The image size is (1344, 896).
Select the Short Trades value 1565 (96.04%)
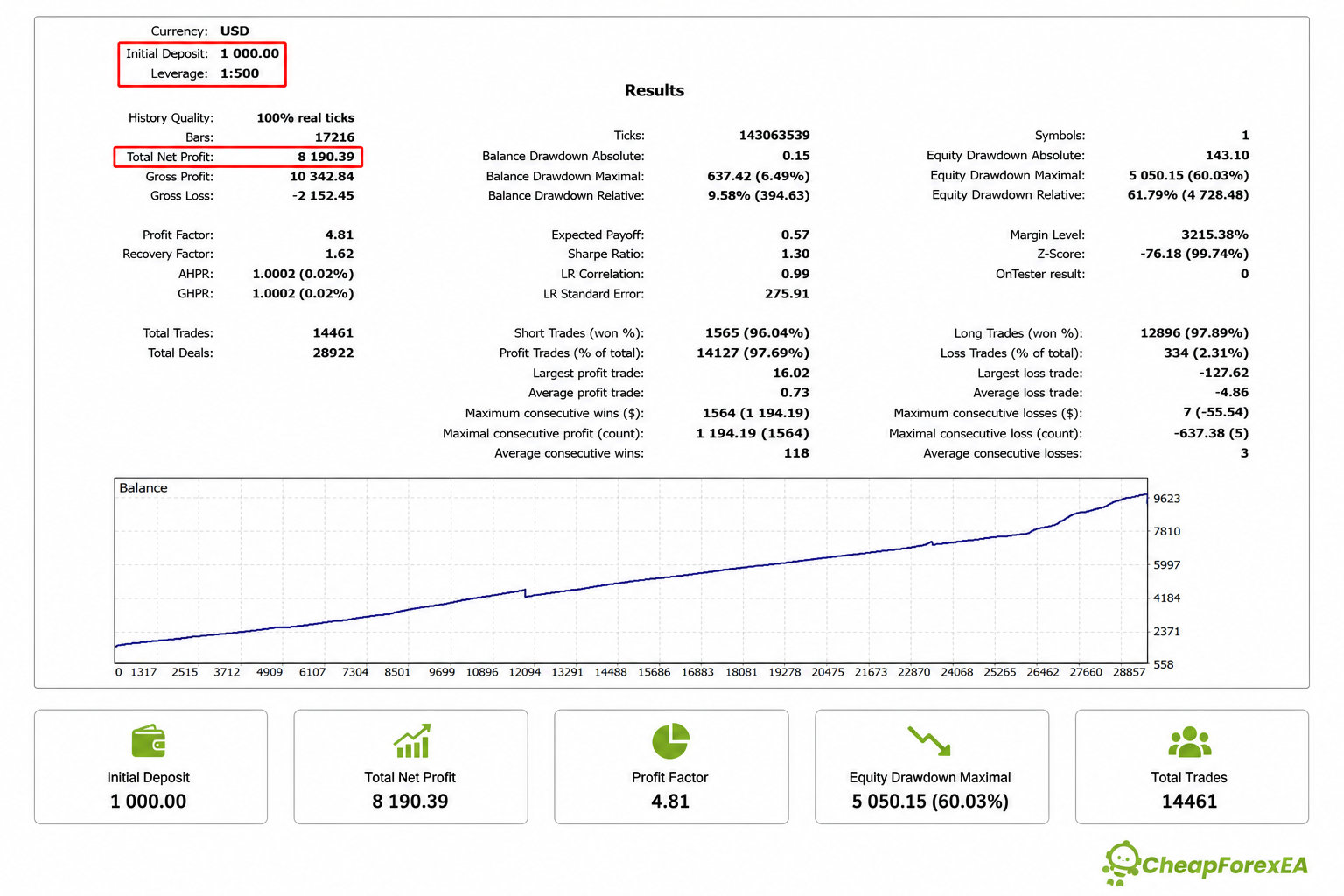(757, 333)
